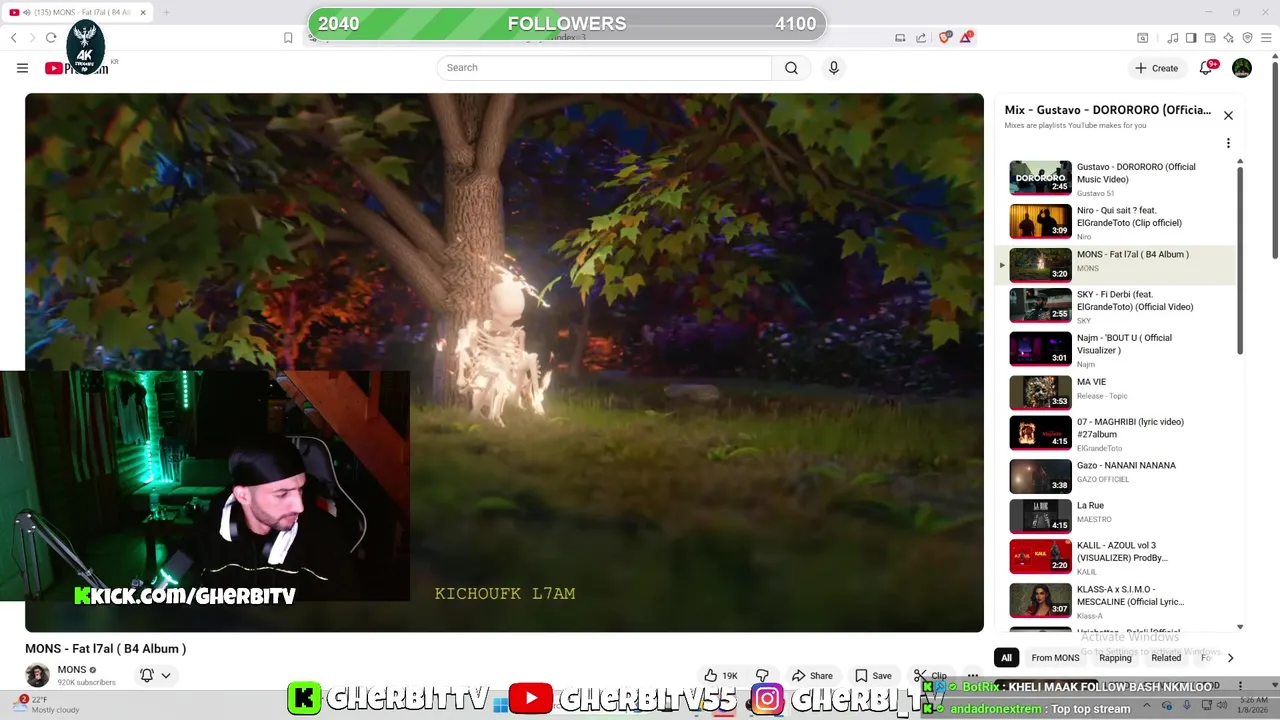Click the Share button below video
This screenshot has height=720, width=1280.
[x=811, y=676]
